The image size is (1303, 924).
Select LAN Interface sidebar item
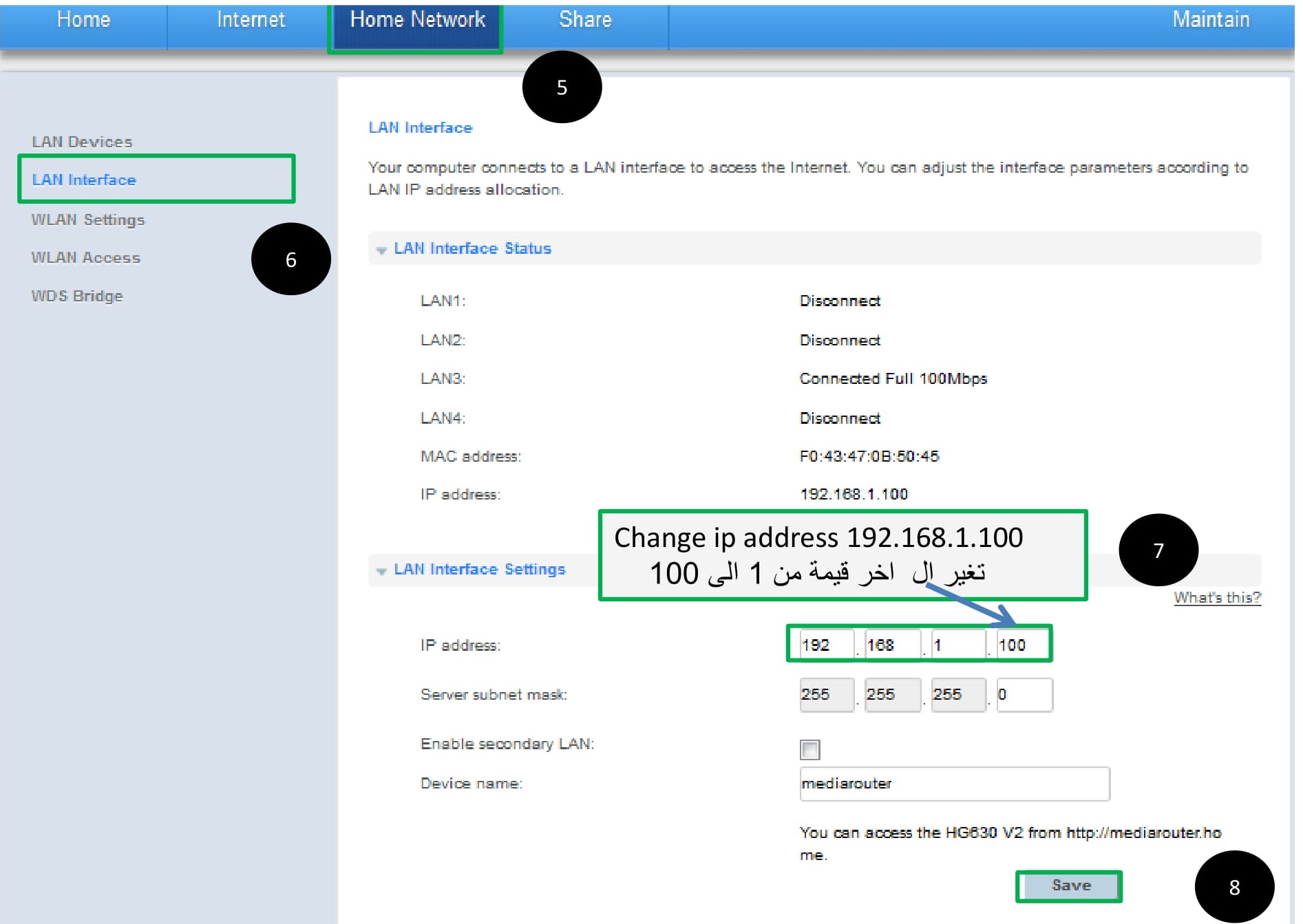click(84, 180)
